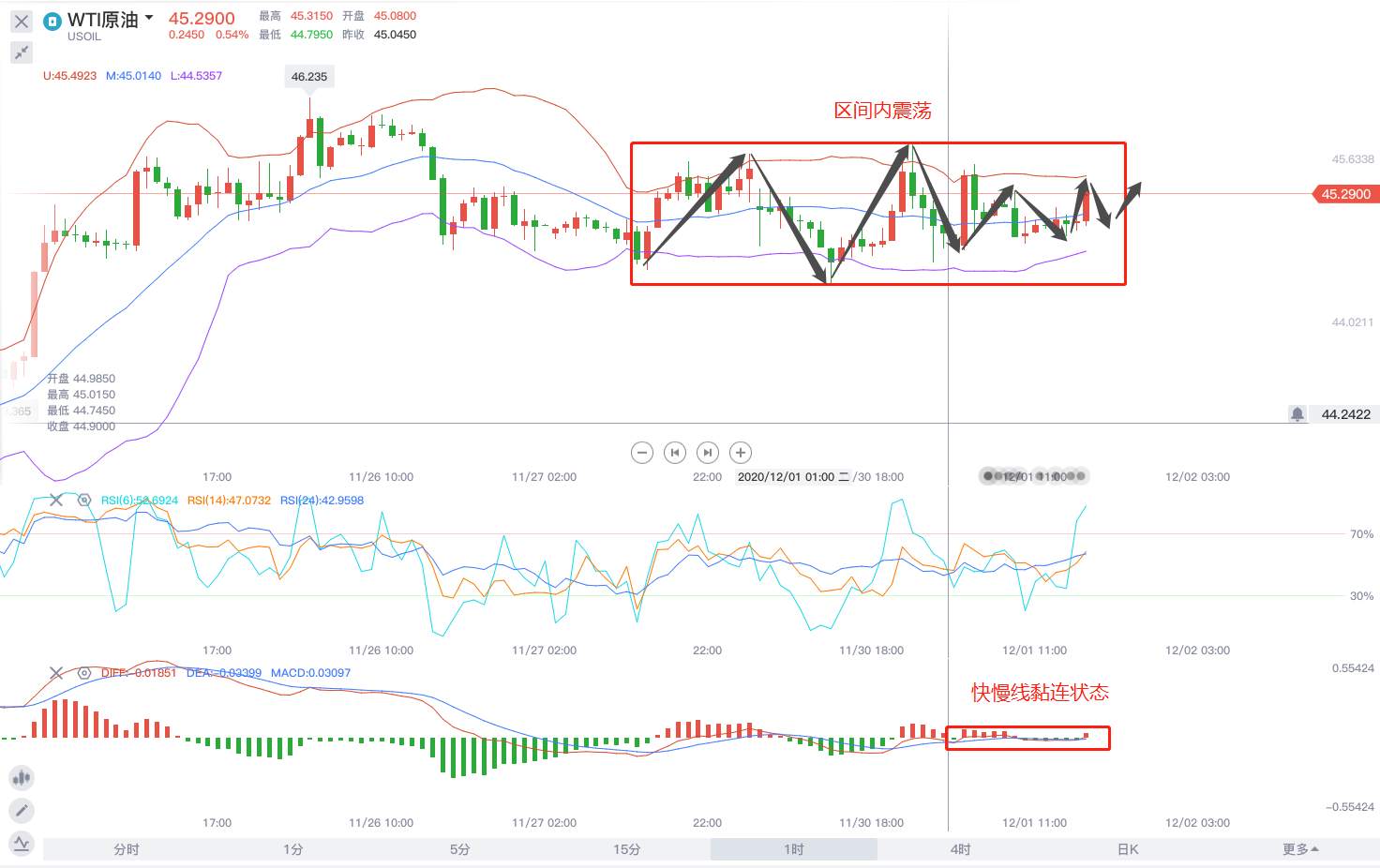Viewport: 1380px width, 868px height.
Task: Click the header open value 45.0800
Action: (395, 16)
